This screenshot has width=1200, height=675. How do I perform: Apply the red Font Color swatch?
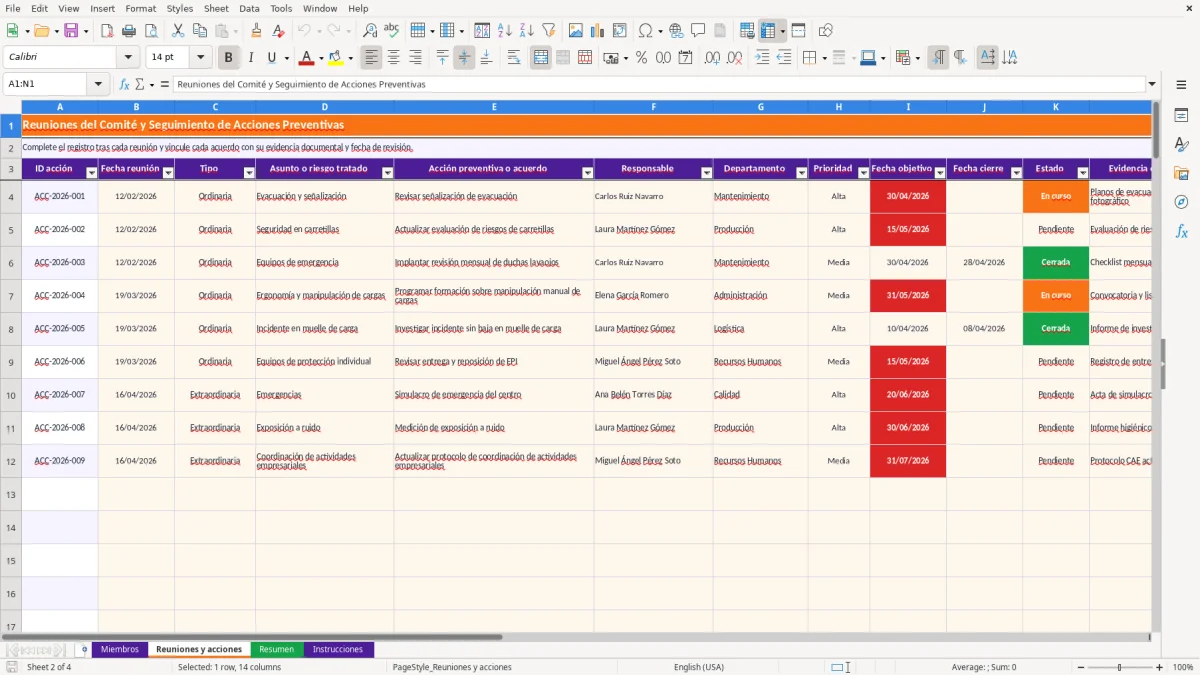coord(307,58)
